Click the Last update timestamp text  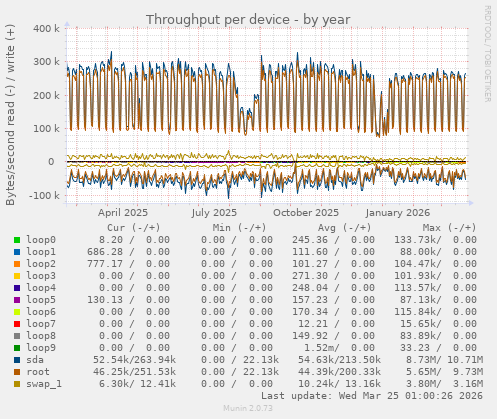372,396
